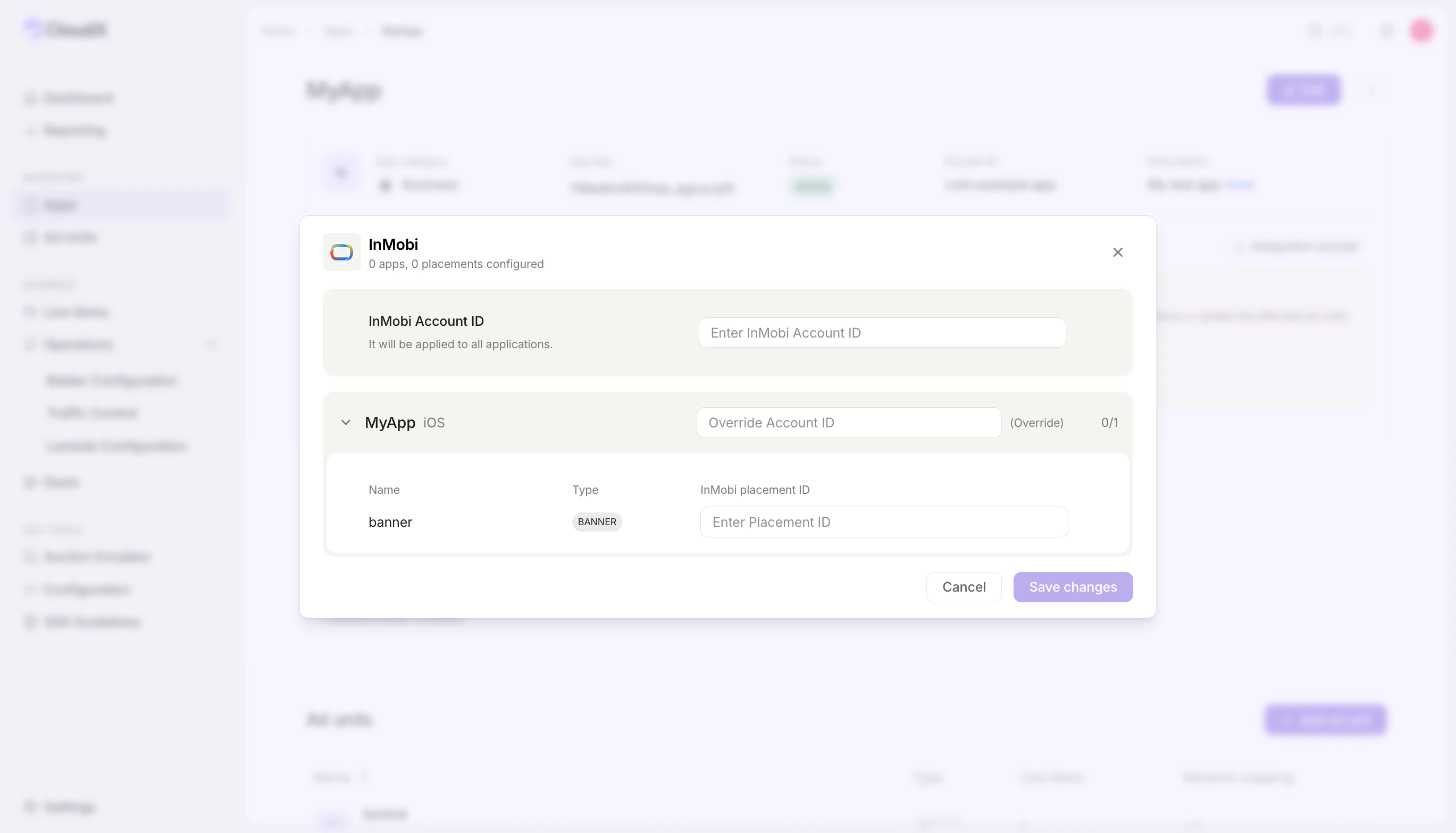Viewport: 1456px width, 833px height.
Task: Click the Override Account ID field for MyApp
Action: 848,422
